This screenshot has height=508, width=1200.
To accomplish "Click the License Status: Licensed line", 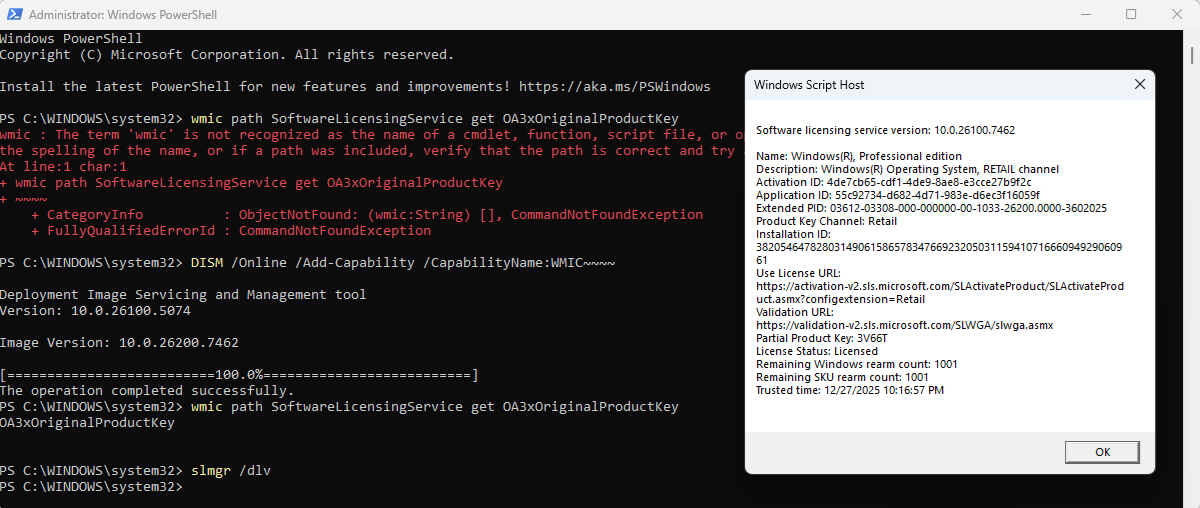I will click(817, 351).
